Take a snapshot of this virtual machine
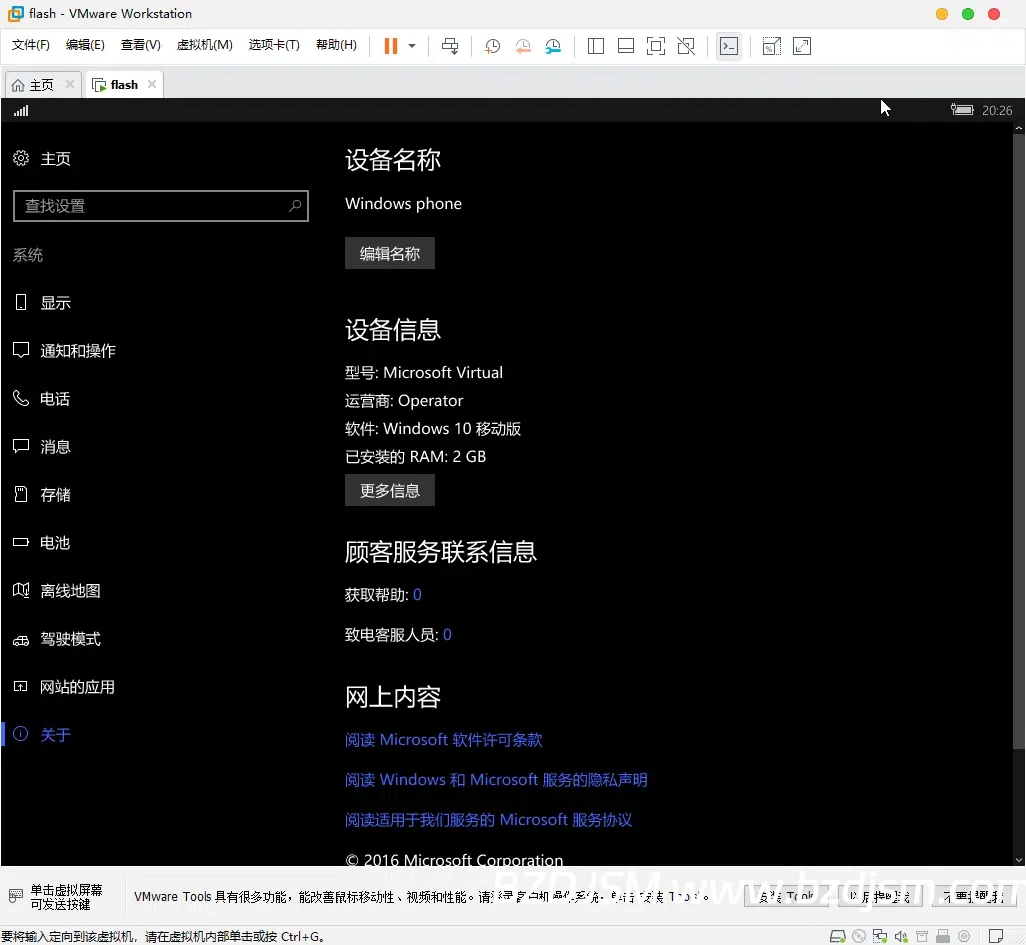 click(x=492, y=46)
